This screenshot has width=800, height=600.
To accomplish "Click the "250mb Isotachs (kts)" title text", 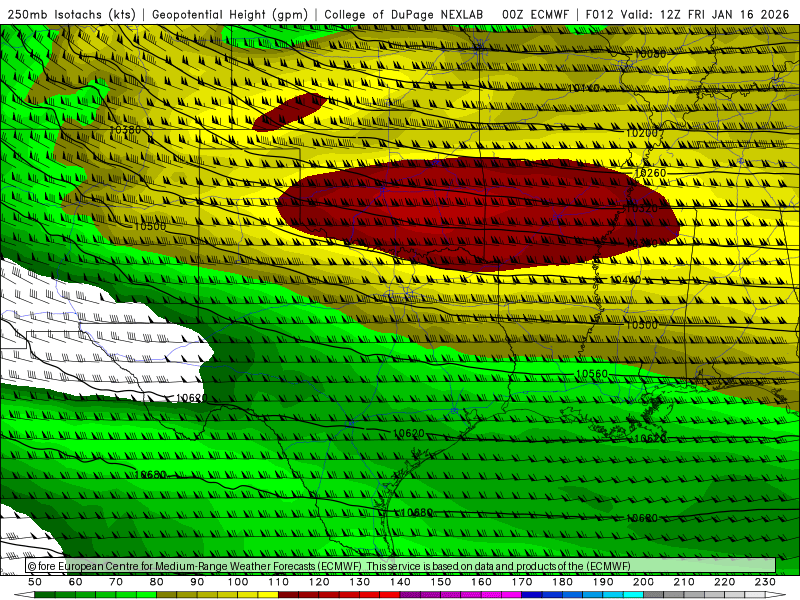I will [72, 14].
